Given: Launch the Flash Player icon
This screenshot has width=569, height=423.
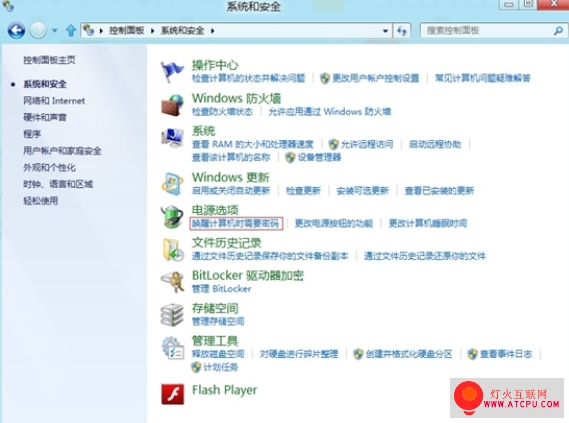Looking at the screenshot, I should point(173,394).
